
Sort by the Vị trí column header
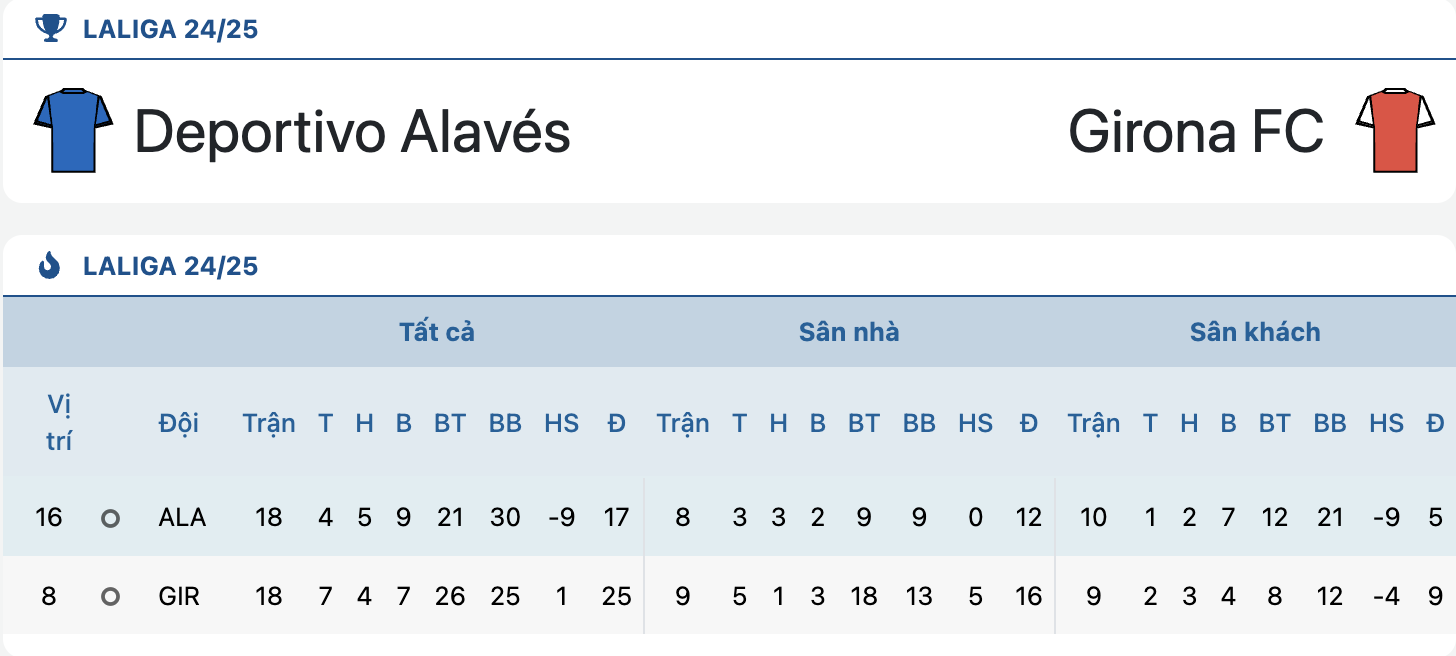click(x=59, y=422)
